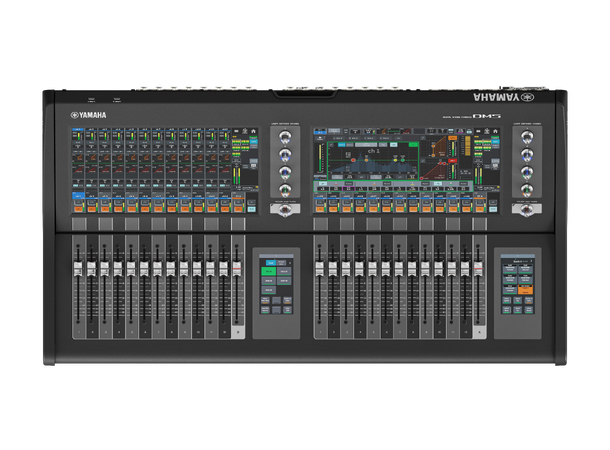Image resolution: width=610 pixels, height=450 pixels.
Task: Tap the home icon on the right touchscreen
Action: point(495,131)
